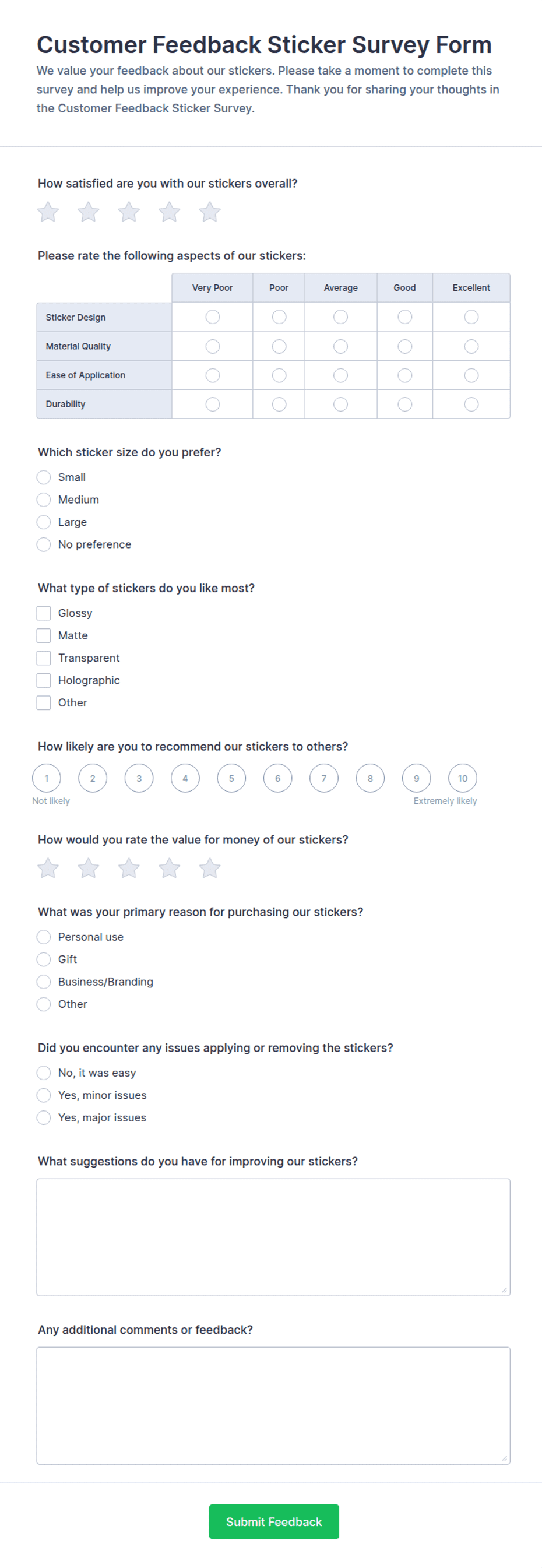
Task: Choose the second star for value for money
Action: coord(88,868)
